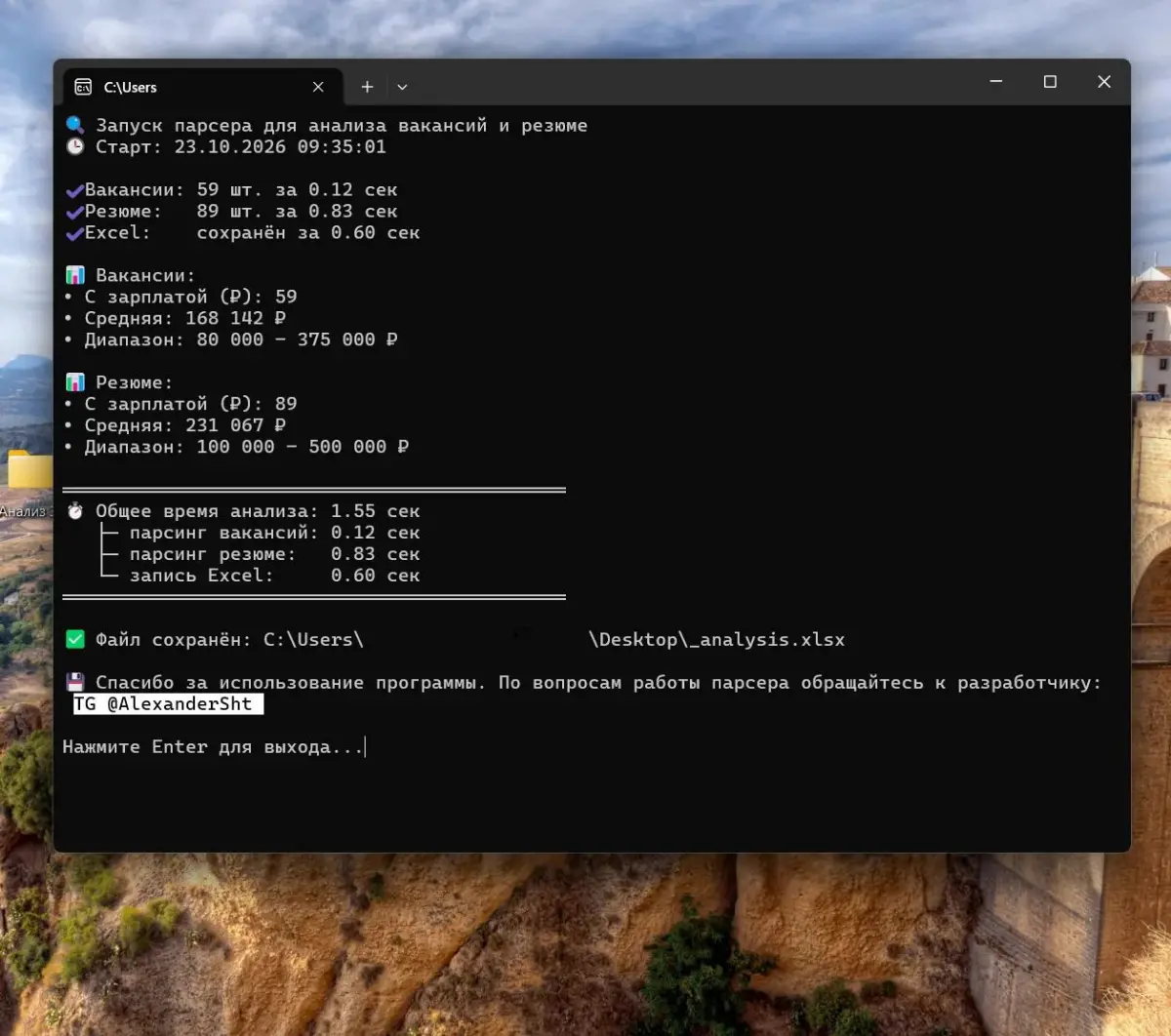Click the line Средняя: 168 142 ₽
1171x1036 pixels.
click(x=175, y=318)
